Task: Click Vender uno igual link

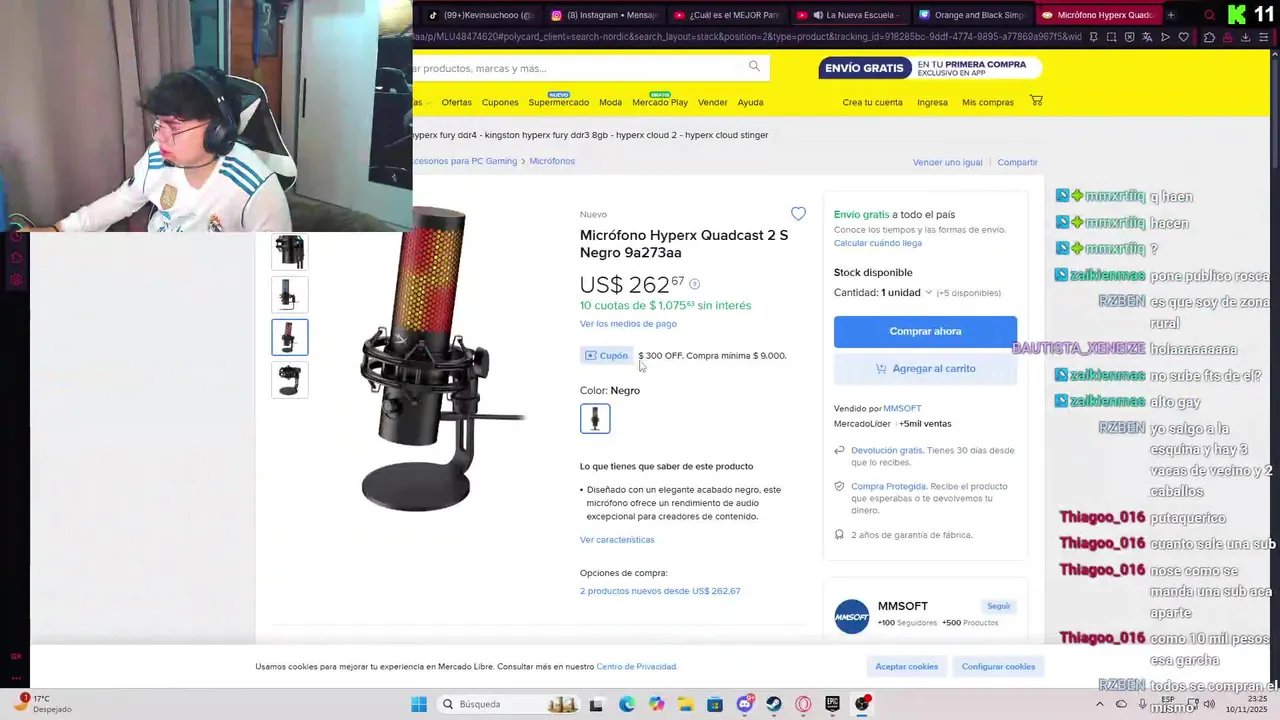Action: (947, 162)
